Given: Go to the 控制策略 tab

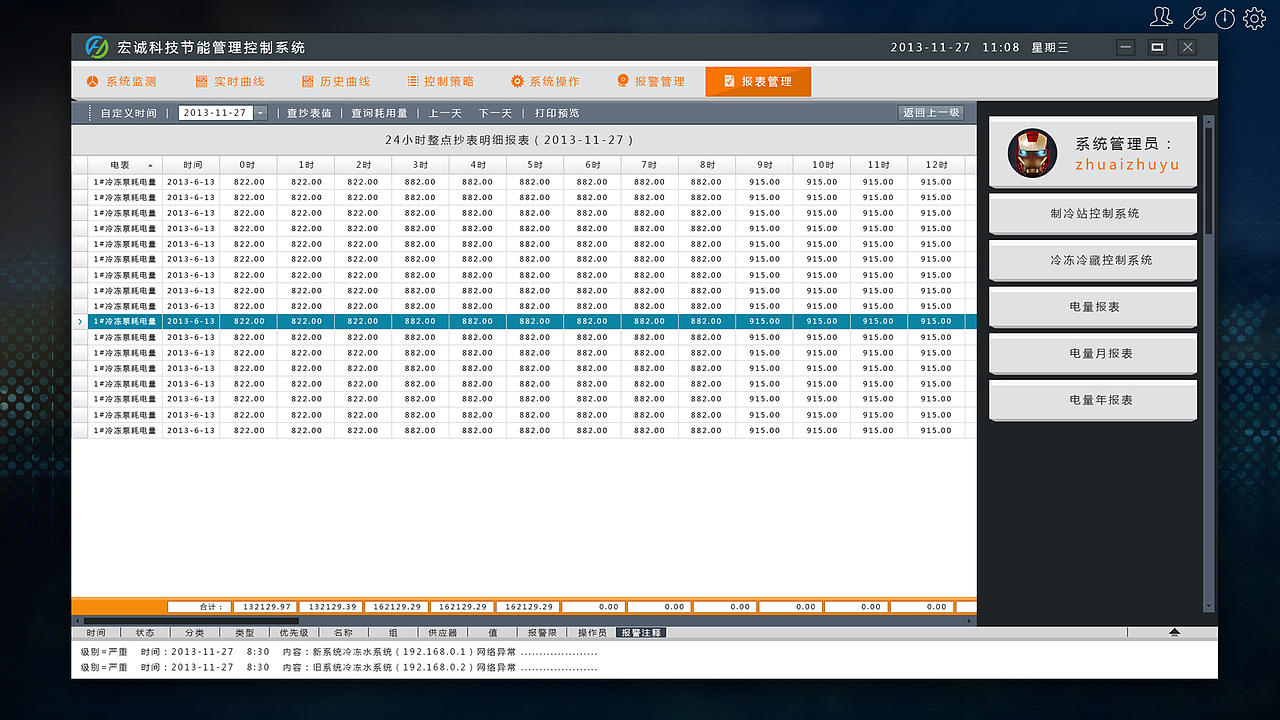Looking at the screenshot, I should pyautogui.click(x=440, y=81).
